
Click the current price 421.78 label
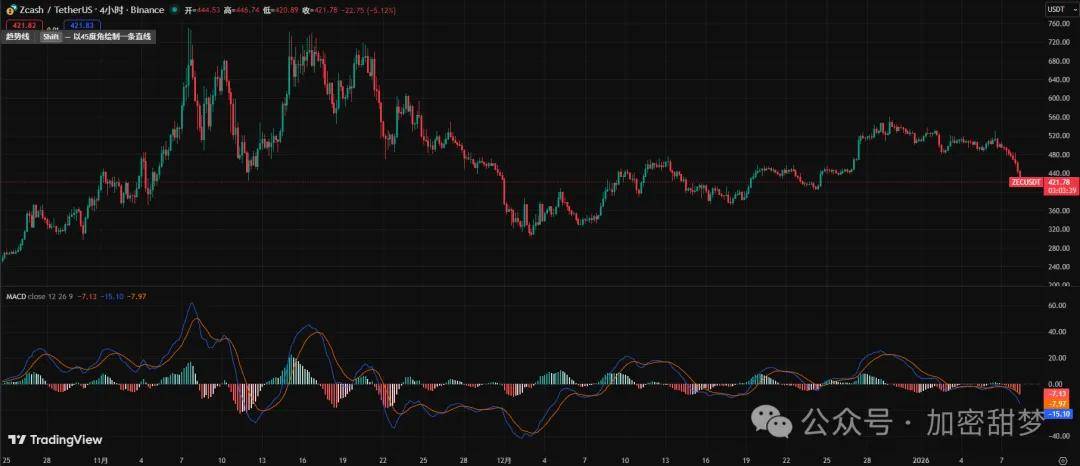pos(1061,182)
